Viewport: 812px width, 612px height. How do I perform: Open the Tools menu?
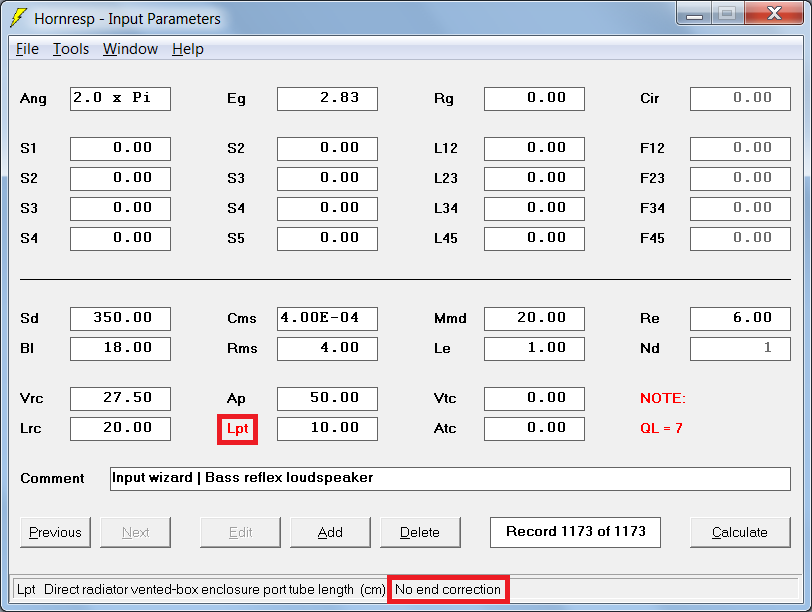pyautogui.click(x=71, y=49)
